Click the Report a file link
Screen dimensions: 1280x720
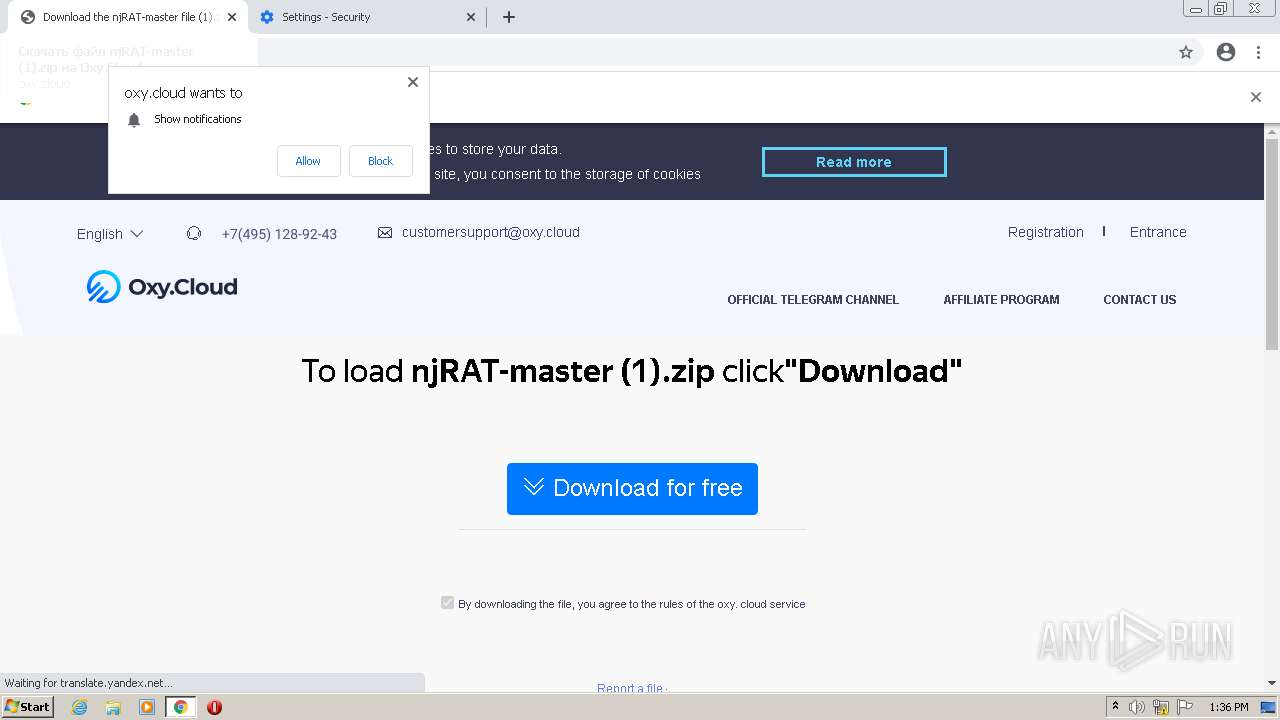pos(630,688)
